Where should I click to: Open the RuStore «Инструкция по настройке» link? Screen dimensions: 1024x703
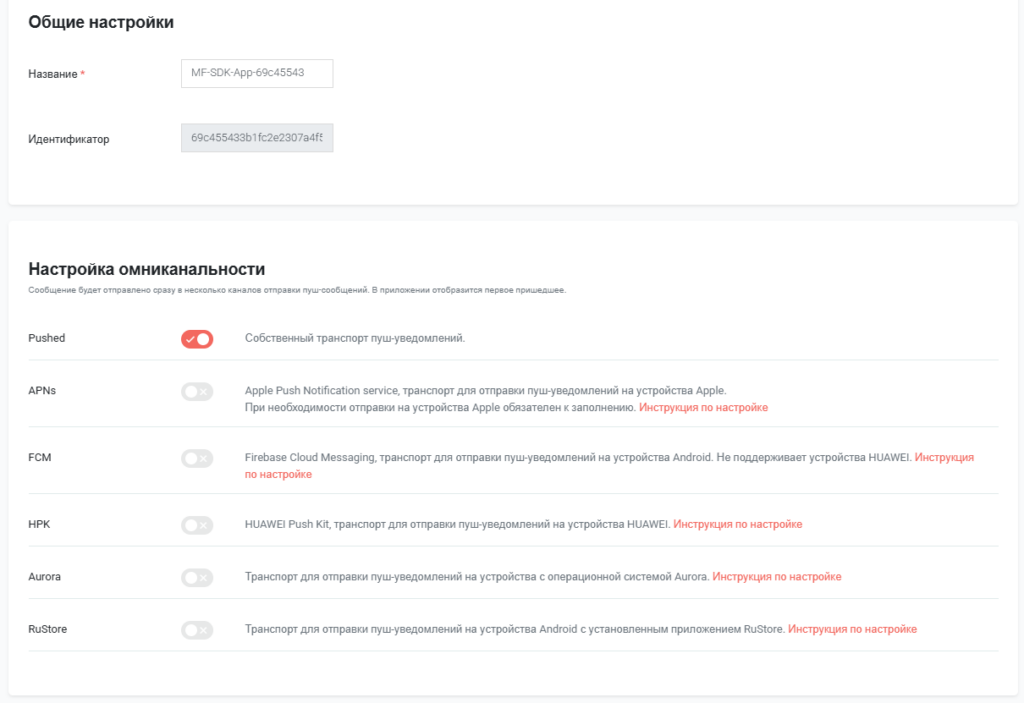(x=852, y=630)
